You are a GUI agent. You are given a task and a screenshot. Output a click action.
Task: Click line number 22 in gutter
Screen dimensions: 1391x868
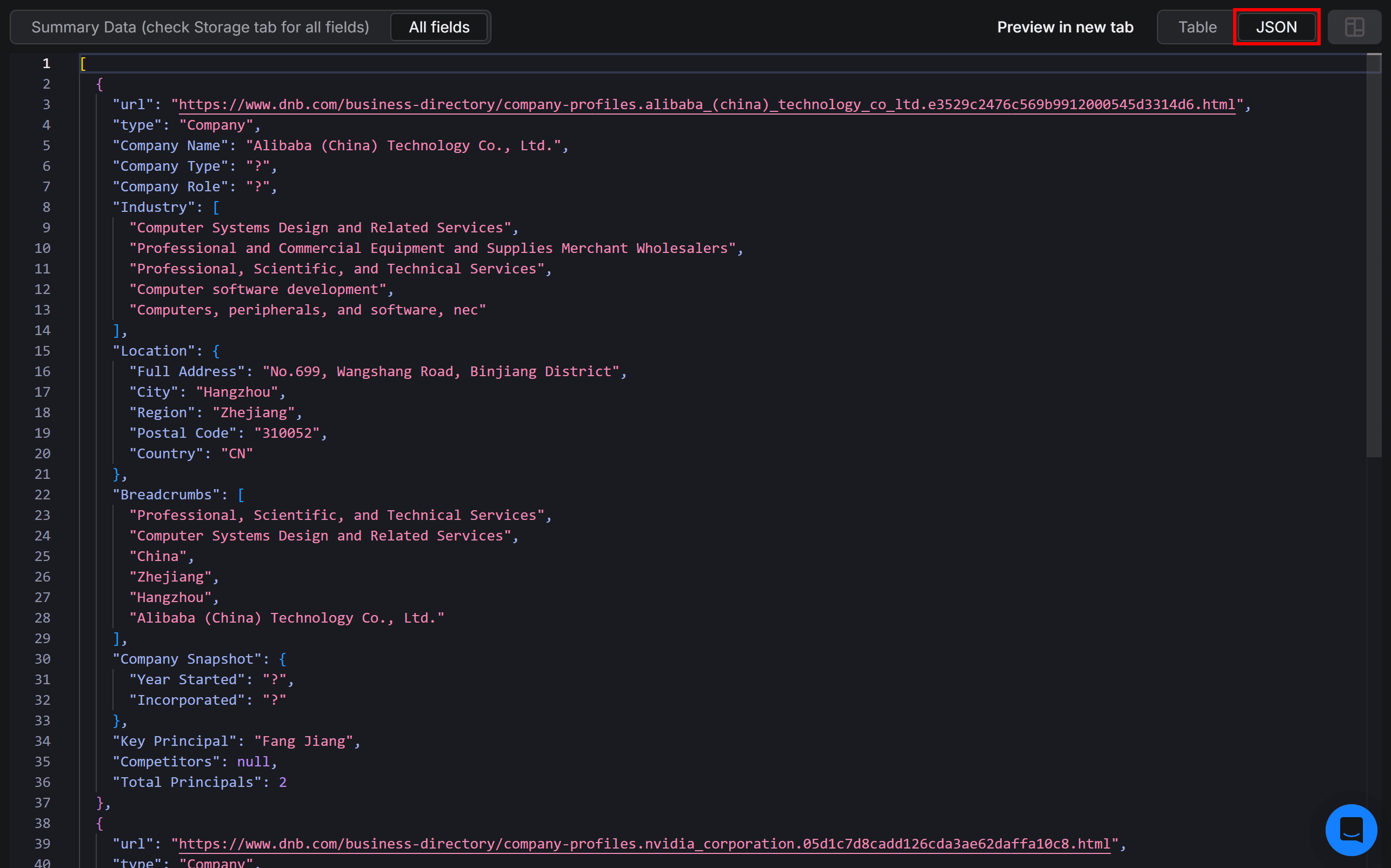click(42, 495)
